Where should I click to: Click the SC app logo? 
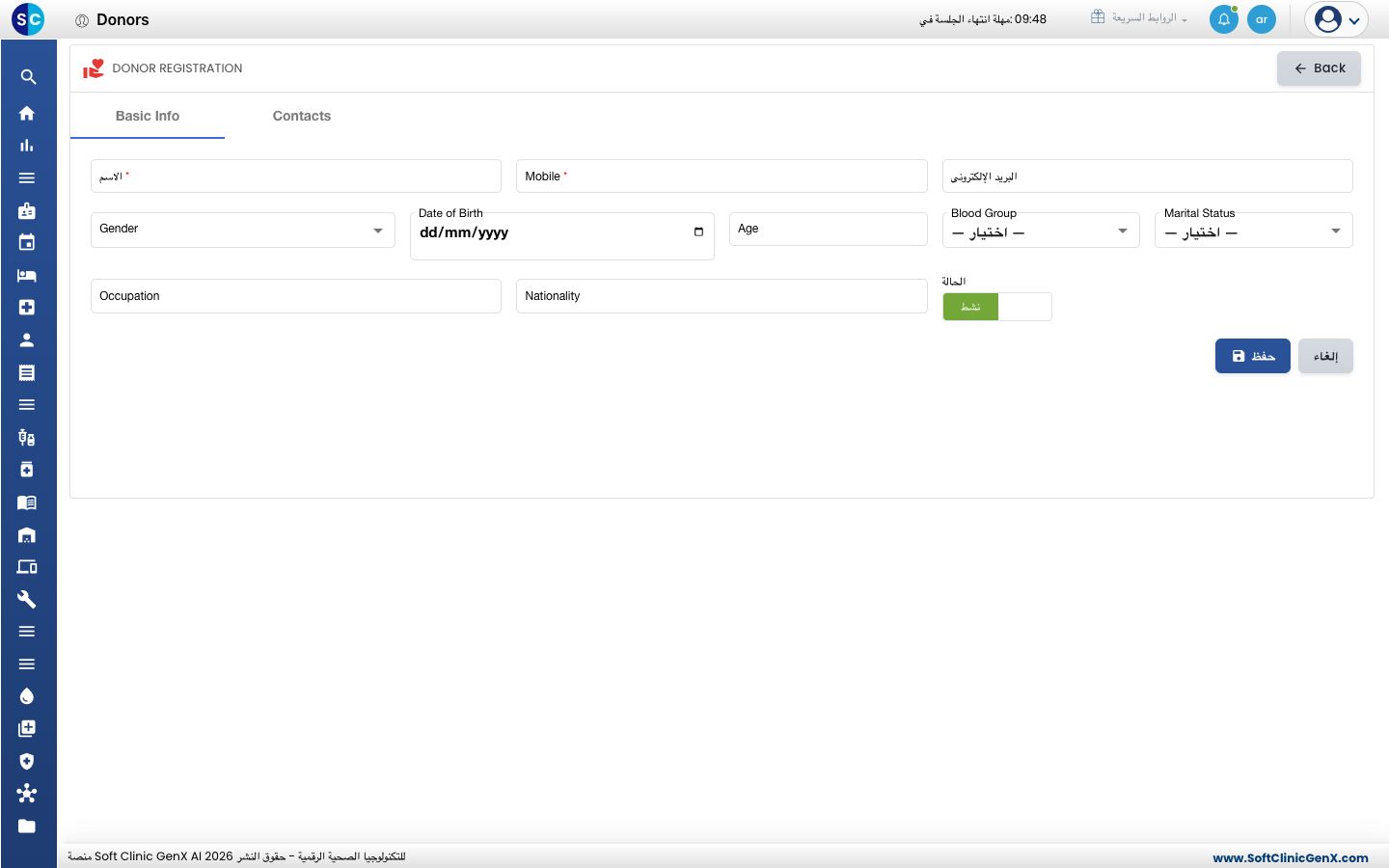pos(28,19)
